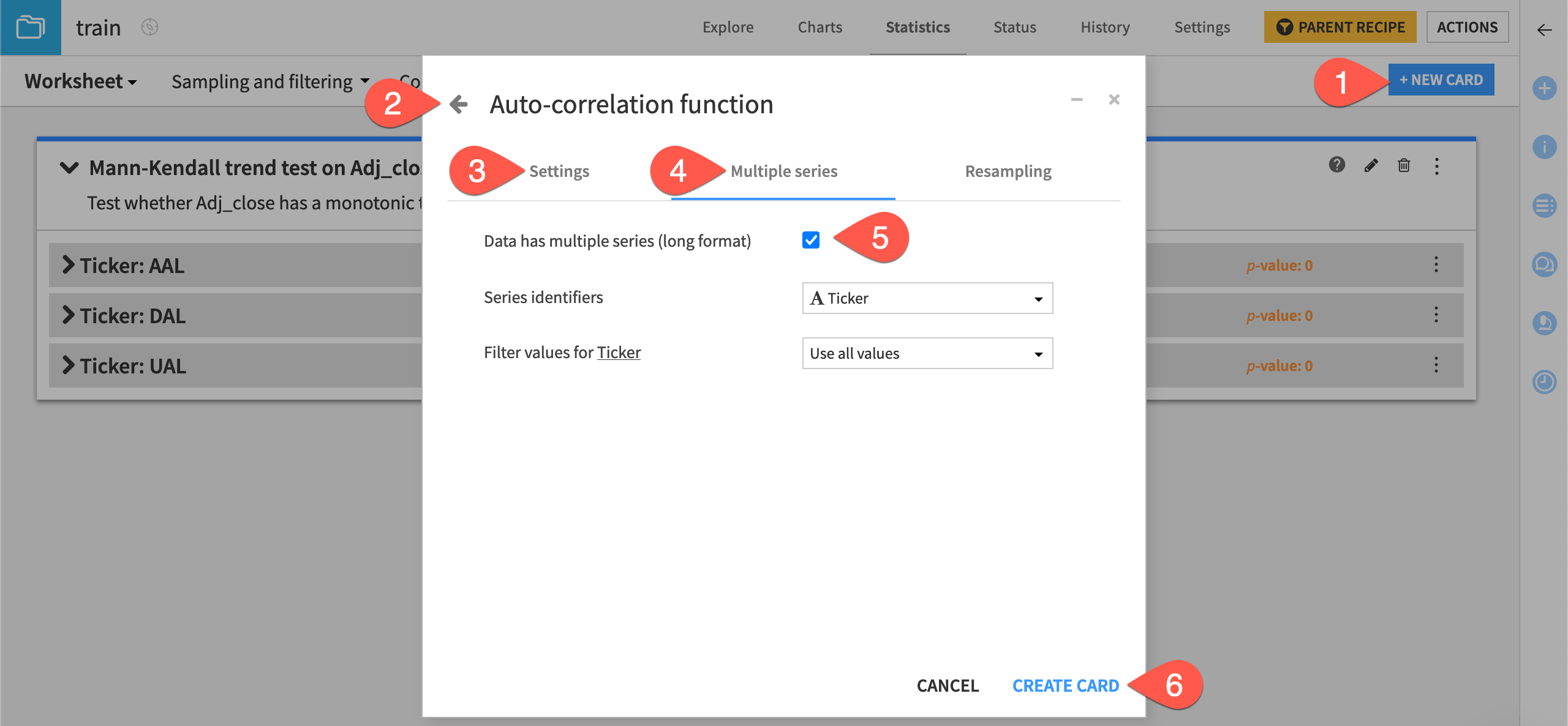Delete the Mann-Kendall trend test card
Viewport: 1568px width, 726px height.
click(x=1404, y=165)
